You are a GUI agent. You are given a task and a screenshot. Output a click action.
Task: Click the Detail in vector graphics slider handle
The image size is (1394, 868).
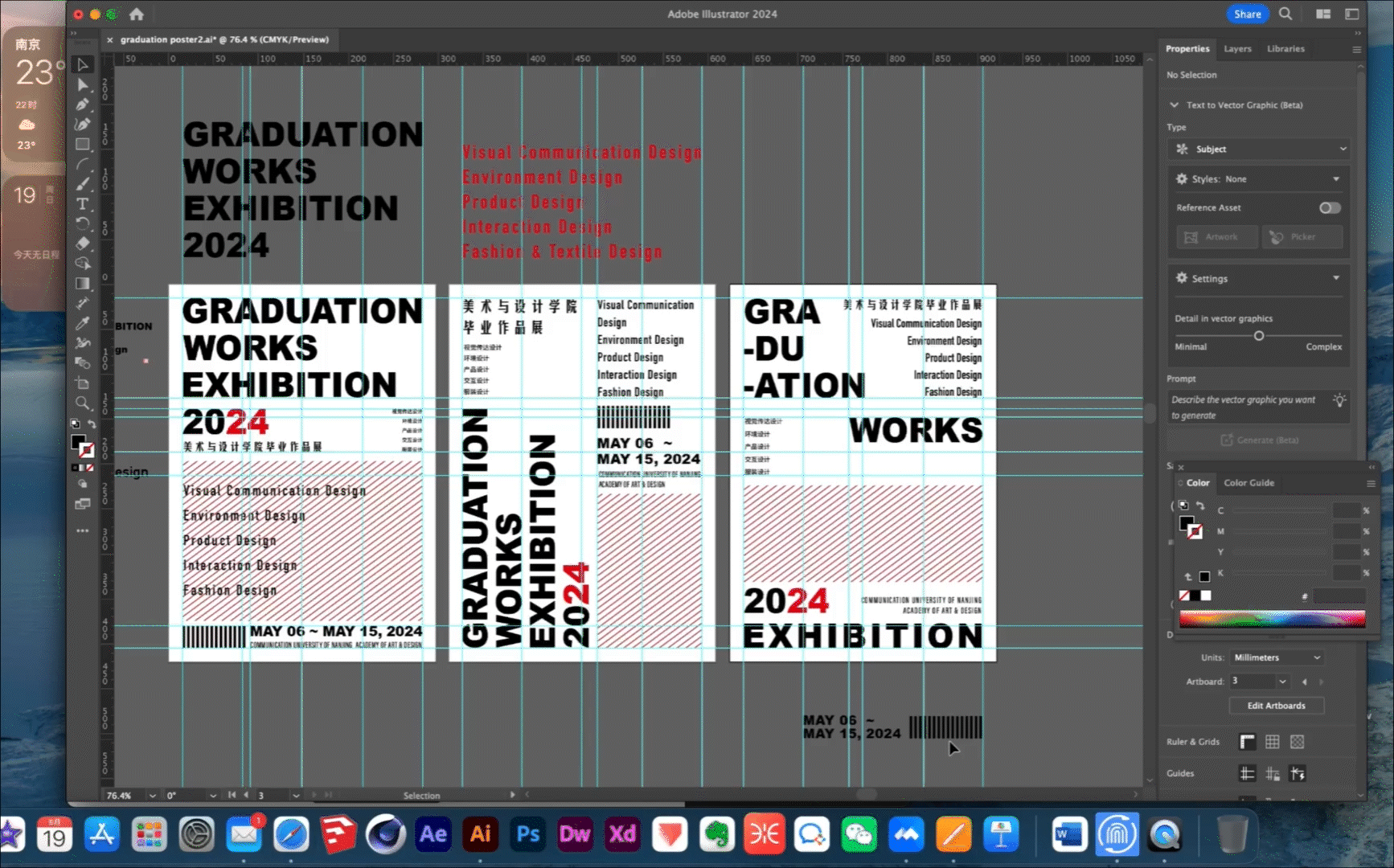pos(1259,336)
